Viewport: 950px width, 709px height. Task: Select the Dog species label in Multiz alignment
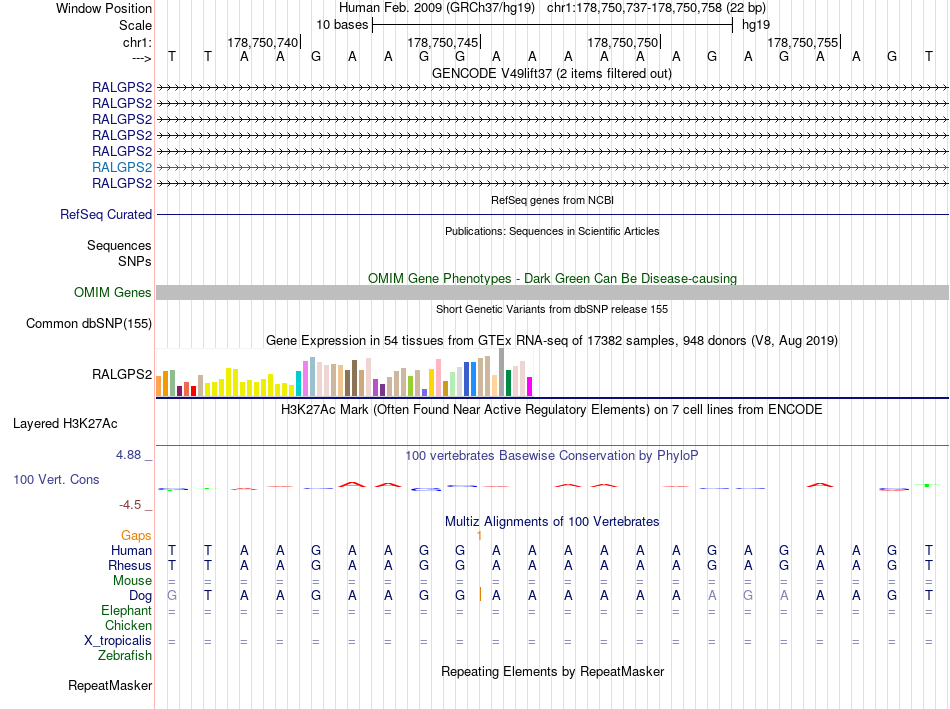(x=139, y=595)
